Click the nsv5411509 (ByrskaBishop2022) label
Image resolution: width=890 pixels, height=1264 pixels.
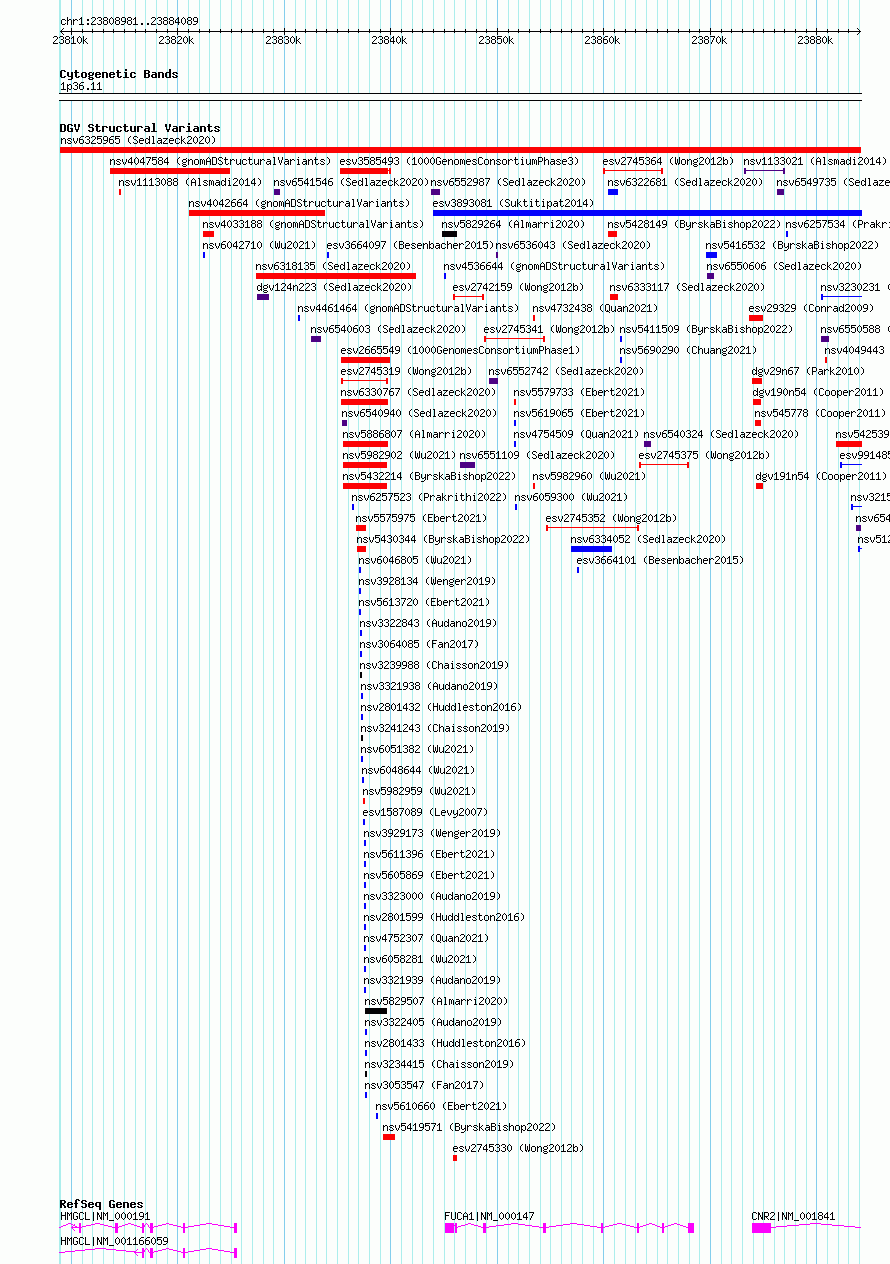706,329
